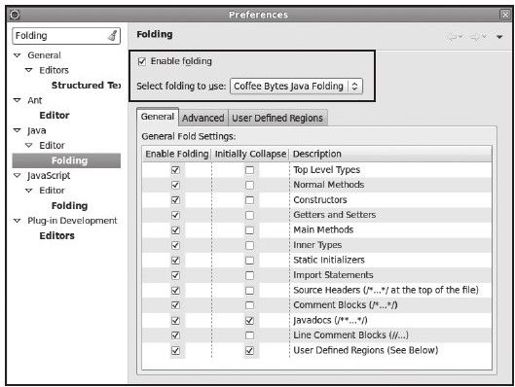Collapse the JavaScript tree node
515x387 pixels.
click(x=17, y=175)
